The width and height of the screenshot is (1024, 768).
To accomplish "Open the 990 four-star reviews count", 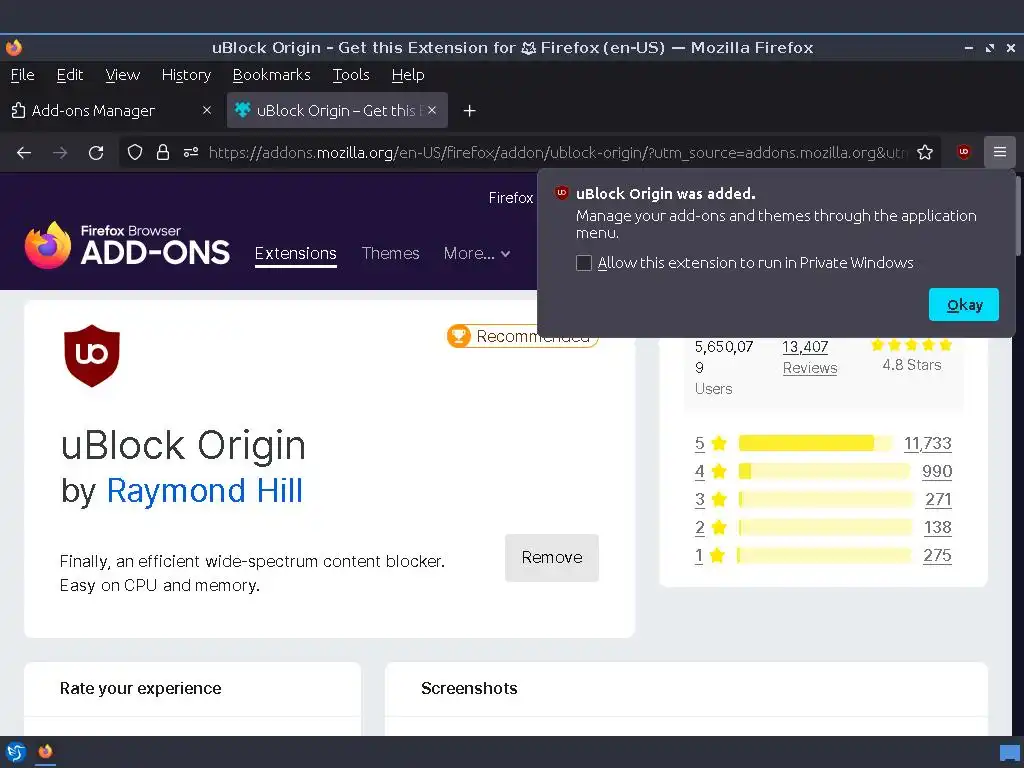I will (936, 472).
